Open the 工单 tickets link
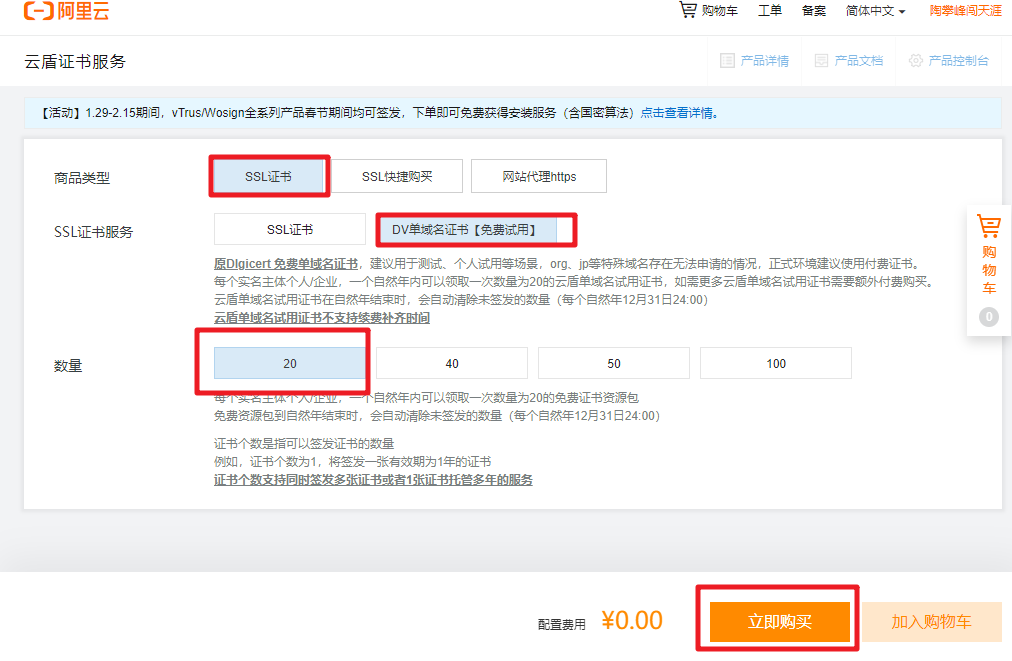 pyautogui.click(x=769, y=11)
